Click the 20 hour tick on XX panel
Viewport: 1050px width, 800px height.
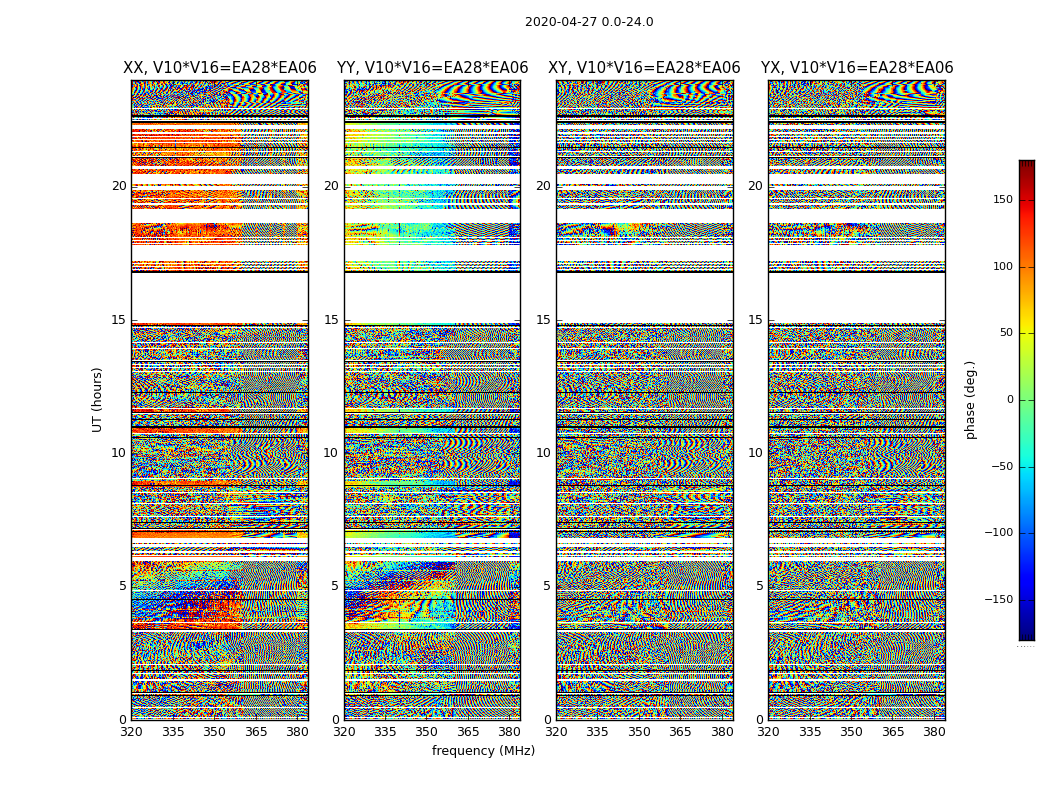[x=119, y=186]
